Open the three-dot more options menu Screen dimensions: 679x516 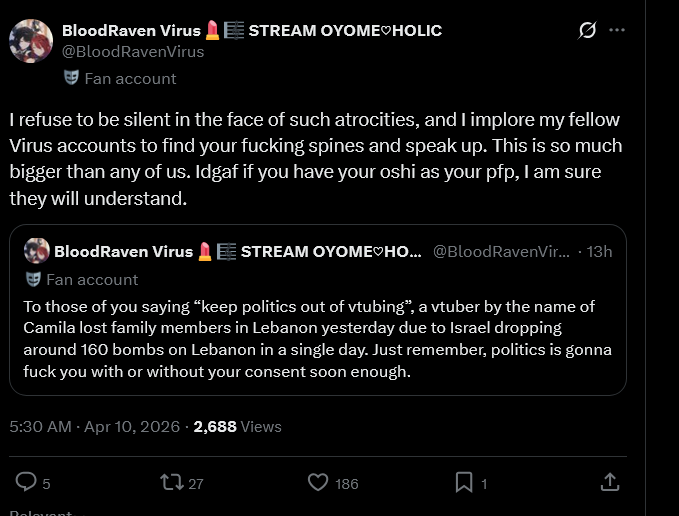click(x=617, y=30)
